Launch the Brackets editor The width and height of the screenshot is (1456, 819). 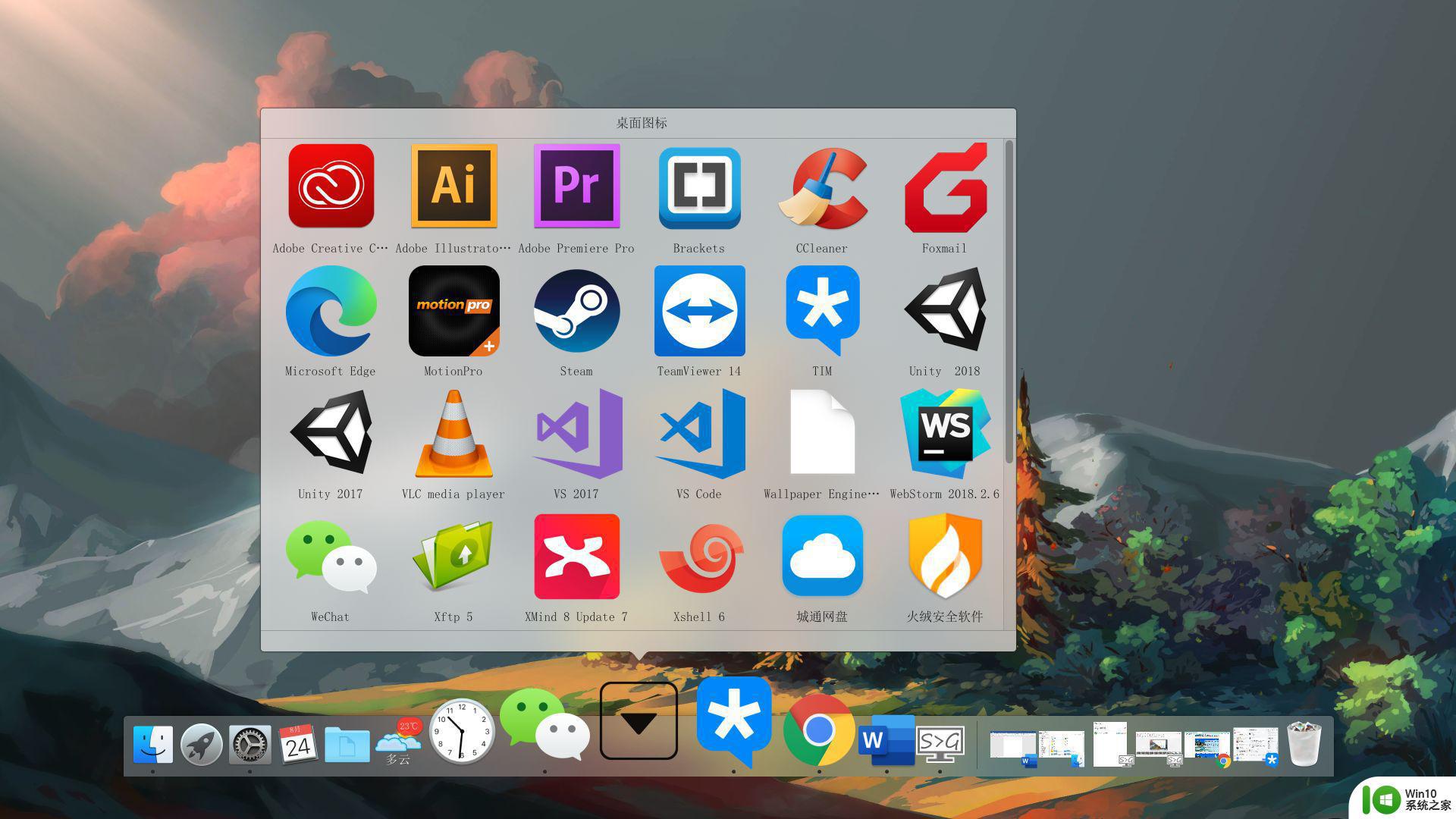(x=699, y=188)
